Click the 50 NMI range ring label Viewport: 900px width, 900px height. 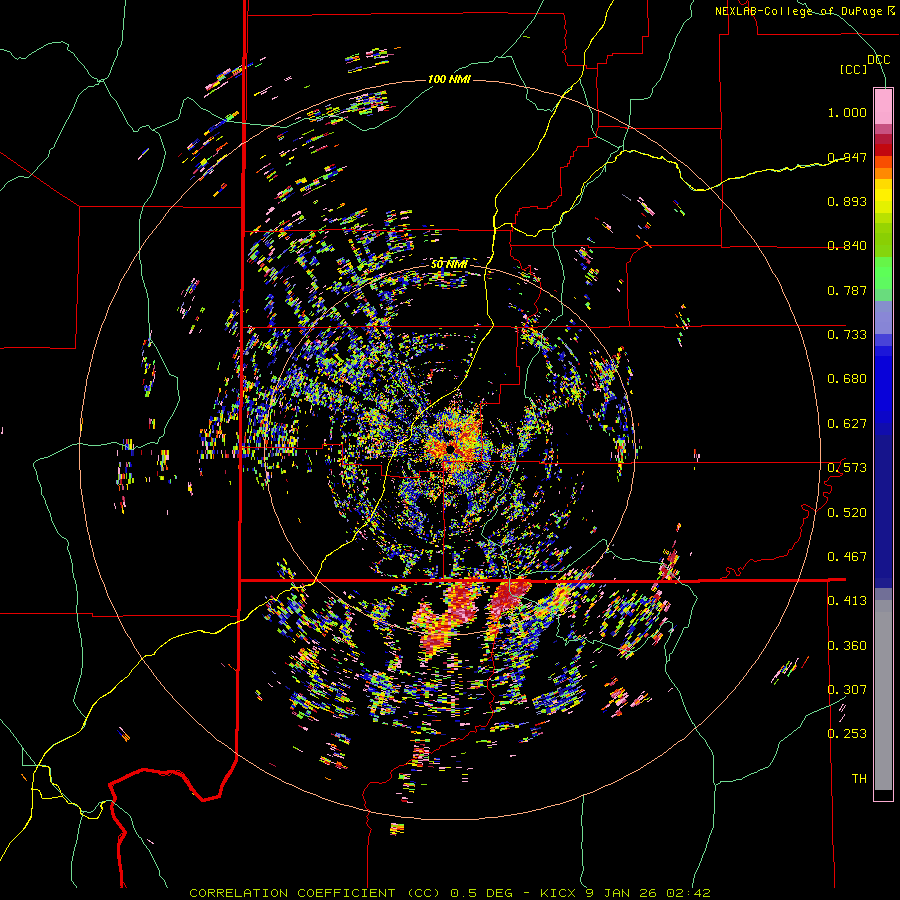coord(449,265)
